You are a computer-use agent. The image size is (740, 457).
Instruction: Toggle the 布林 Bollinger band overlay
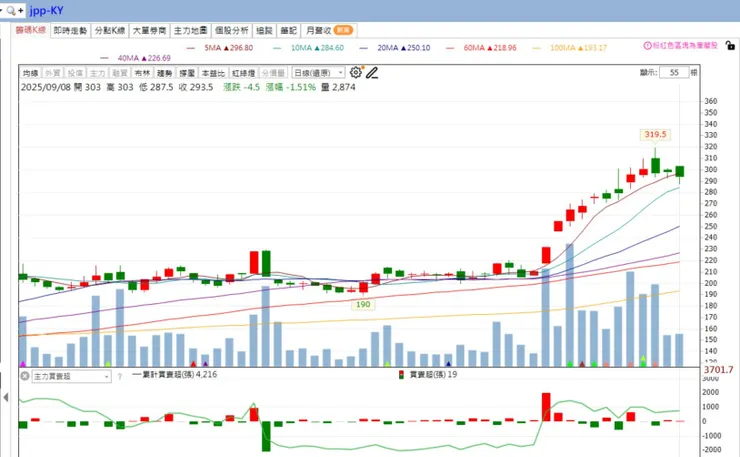coord(142,73)
